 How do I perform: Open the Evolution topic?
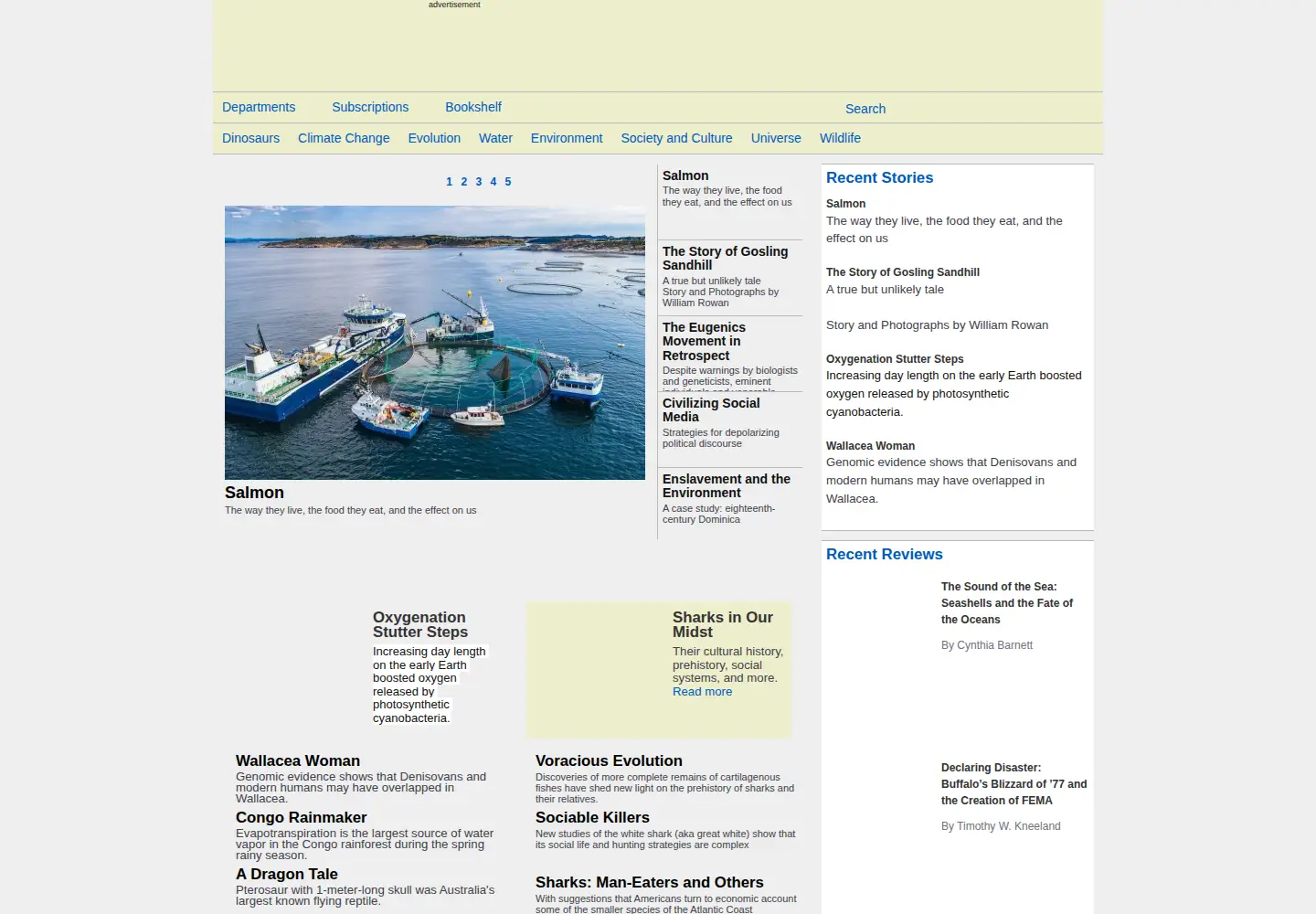(434, 138)
